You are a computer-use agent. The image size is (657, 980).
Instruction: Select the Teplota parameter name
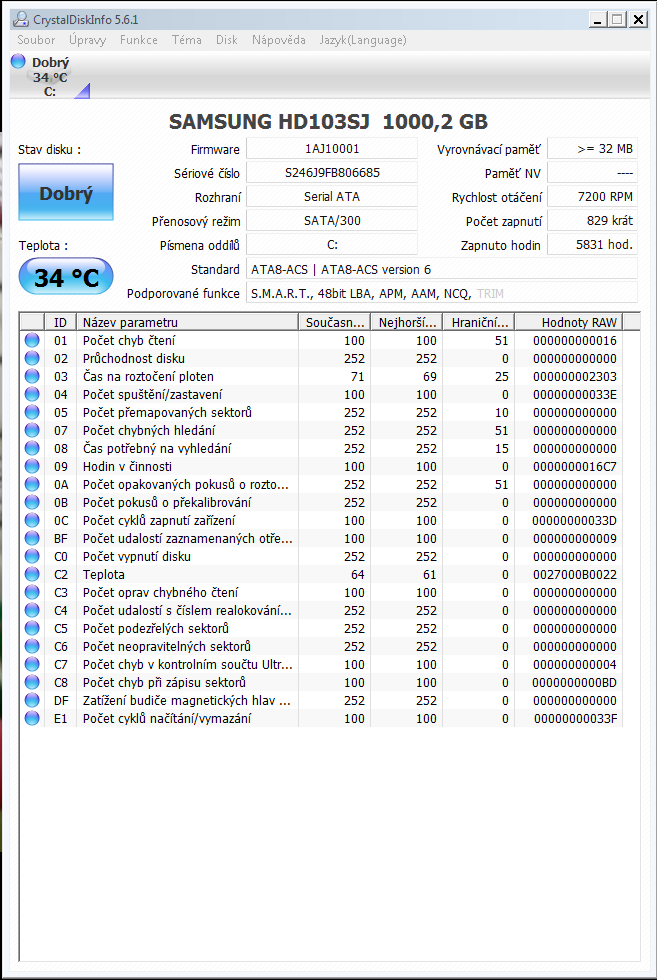(x=104, y=574)
